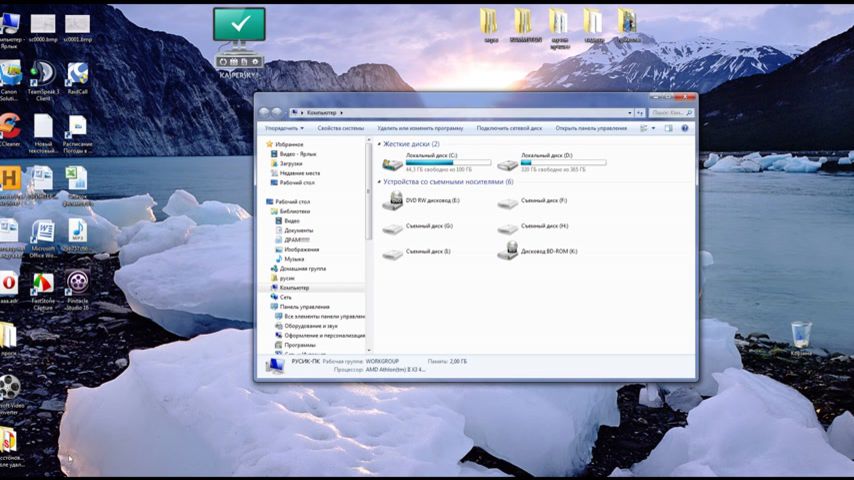Select Оборудование и звук in tree
The height and width of the screenshot is (480, 854).
[310, 326]
